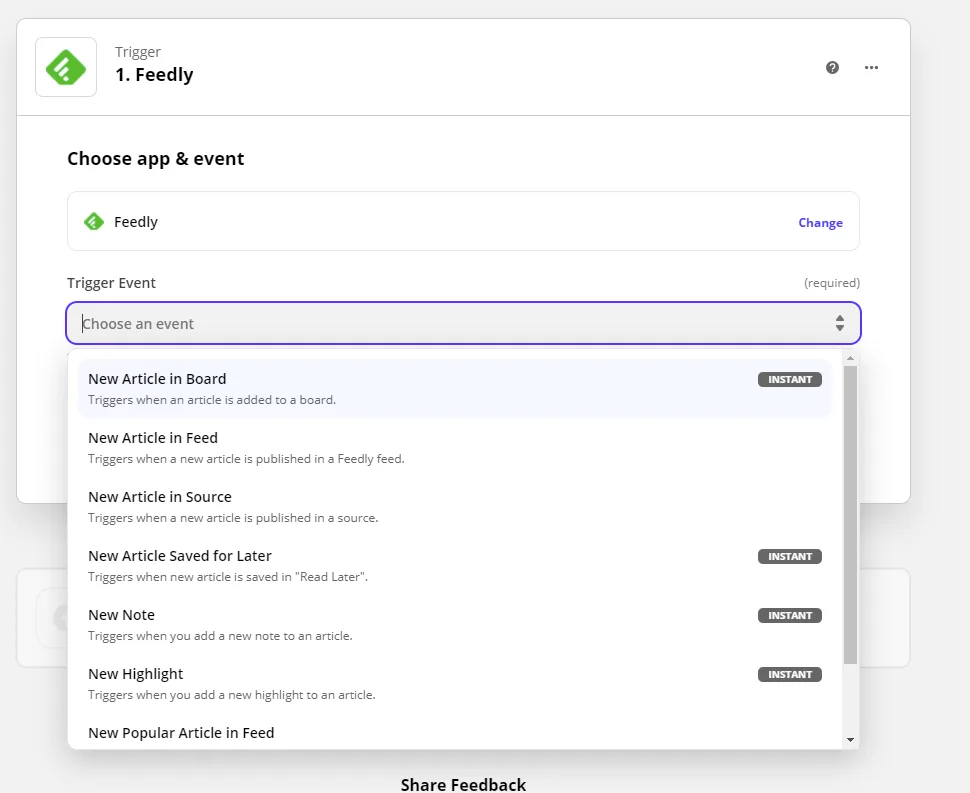The width and height of the screenshot is (970, 793).
Task: Select New Article in Source event
Action: [454, 507]
